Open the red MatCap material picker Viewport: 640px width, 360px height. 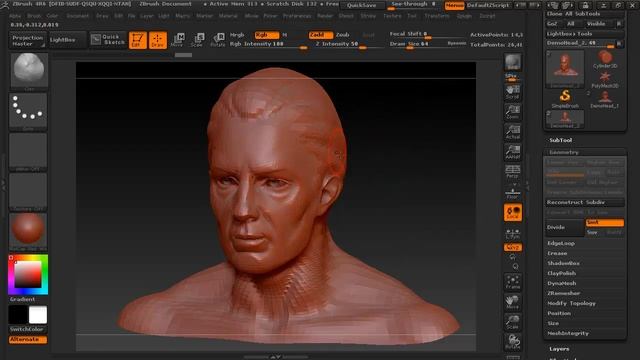[28, 231]
